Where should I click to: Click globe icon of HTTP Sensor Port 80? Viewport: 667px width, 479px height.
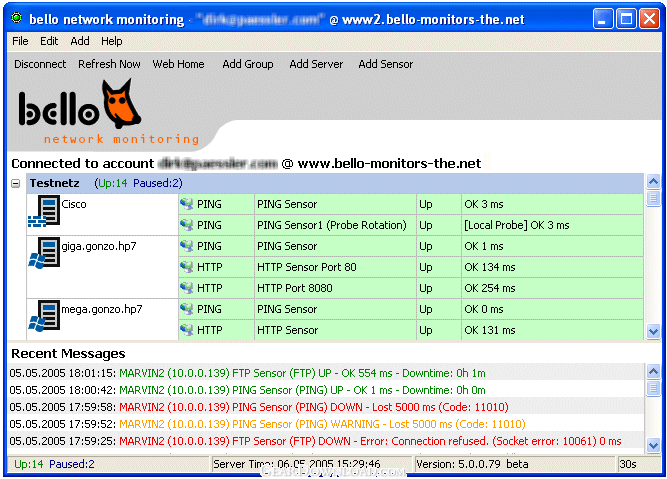coord(186,267)
